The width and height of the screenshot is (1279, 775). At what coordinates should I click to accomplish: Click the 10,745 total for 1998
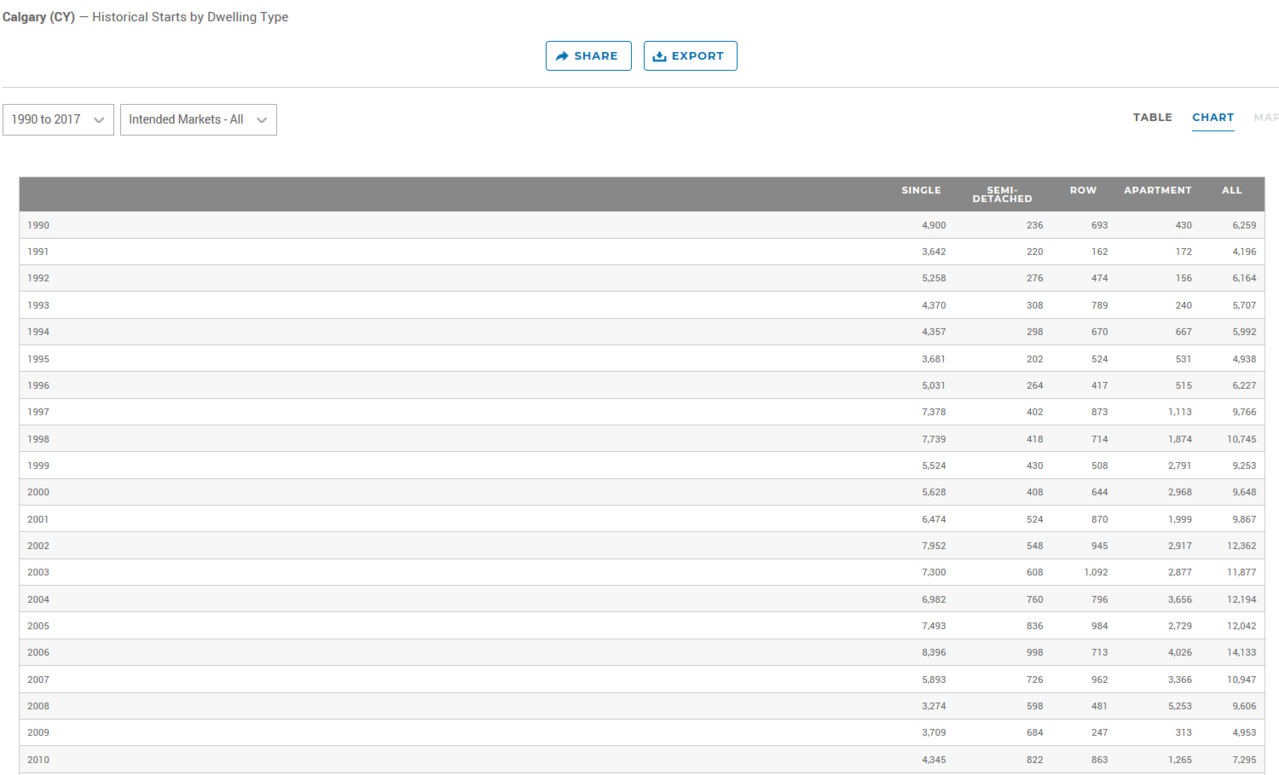(1241, 439)
